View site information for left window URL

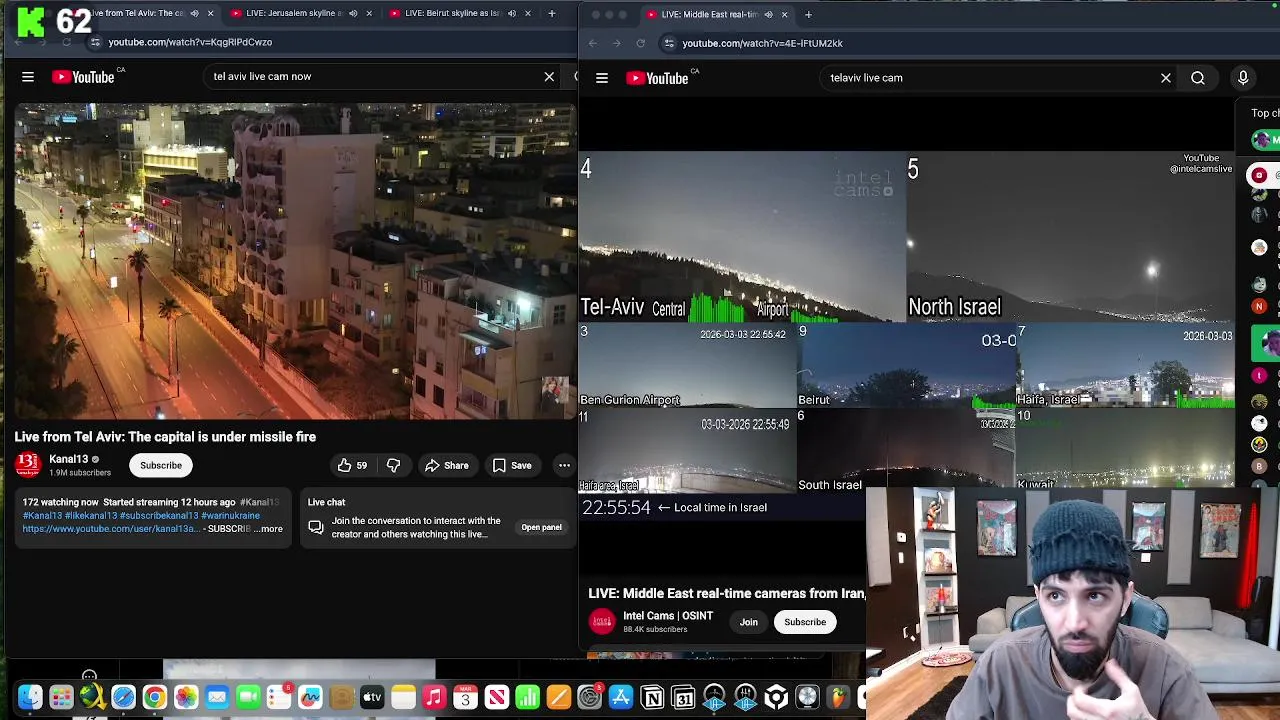(95, 42)
